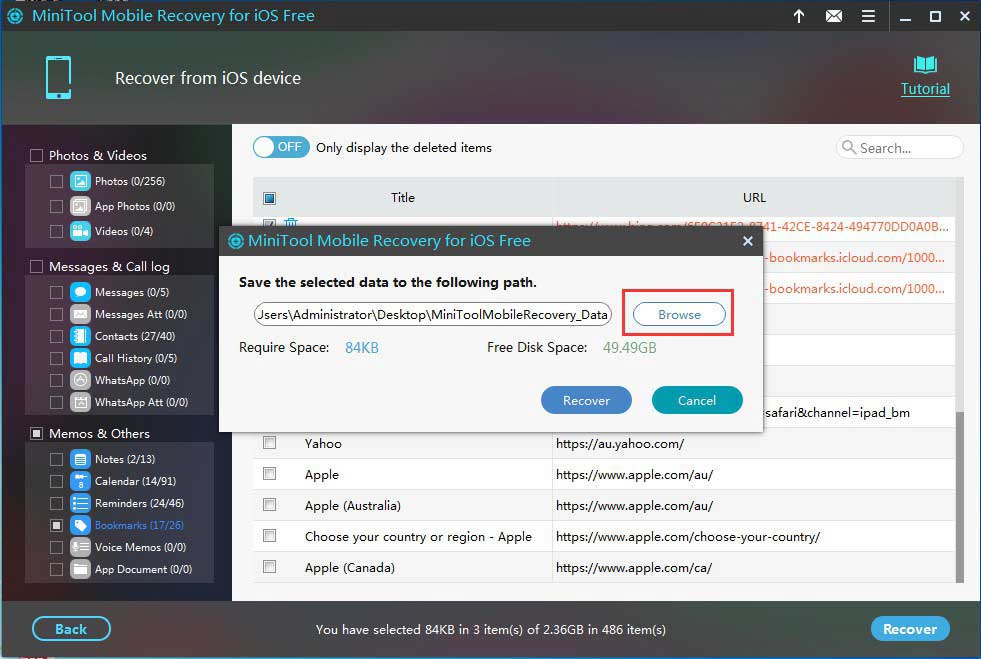Click the App Document category icon

pos(80,569)
